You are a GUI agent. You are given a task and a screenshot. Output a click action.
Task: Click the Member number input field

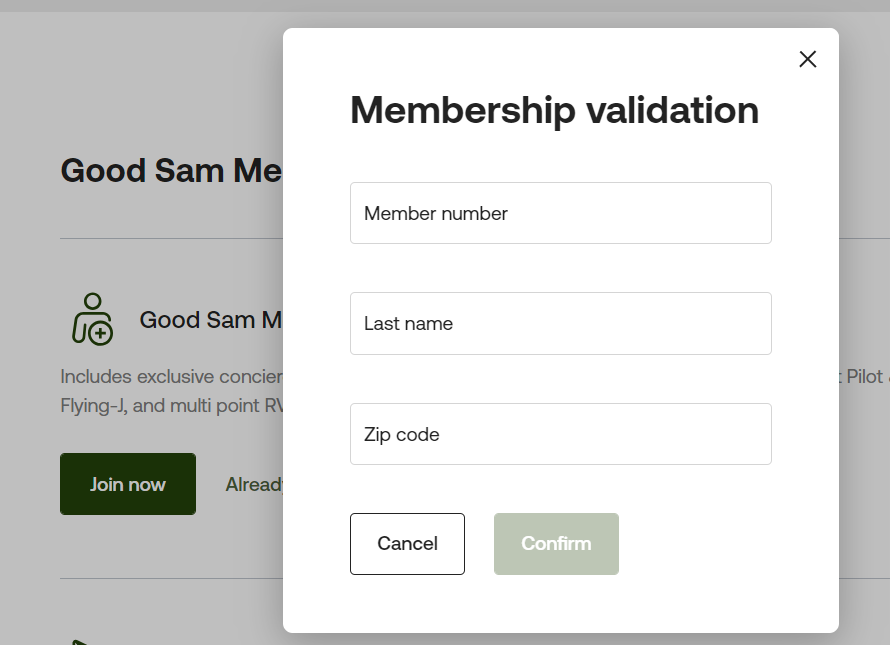click(x=560, y=213)
